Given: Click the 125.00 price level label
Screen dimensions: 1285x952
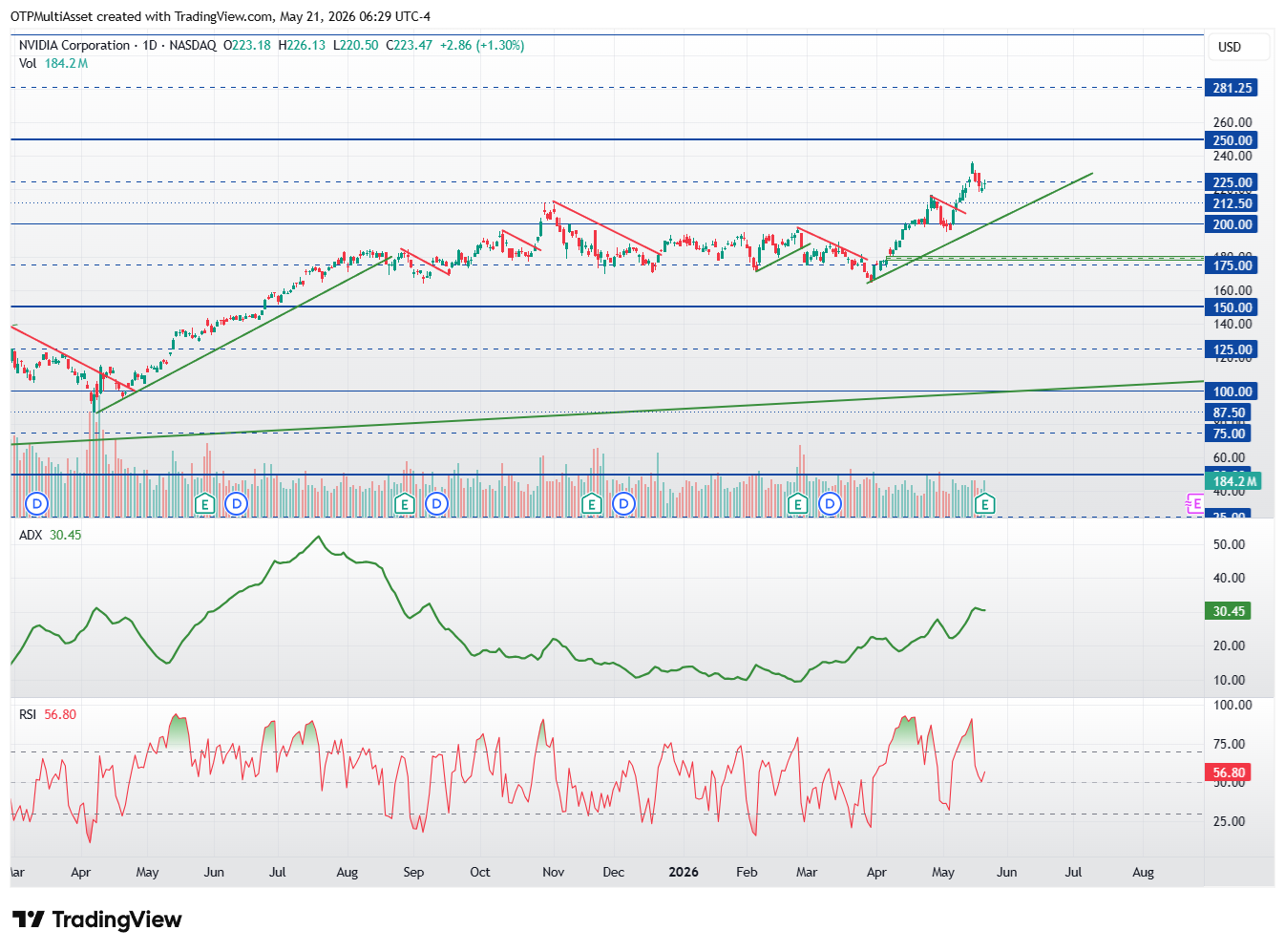Looking at the screenshot, I should pyautogui.click(x=1232, y=349).
